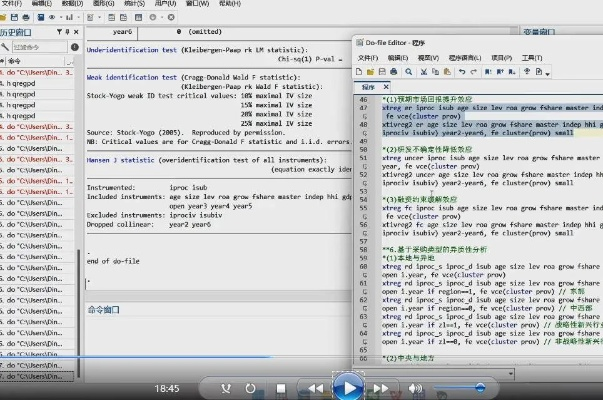The image size is (603, 400).
Task: Open the 工具(T) menu in Do-file Editor
Action: pos(532,58)
